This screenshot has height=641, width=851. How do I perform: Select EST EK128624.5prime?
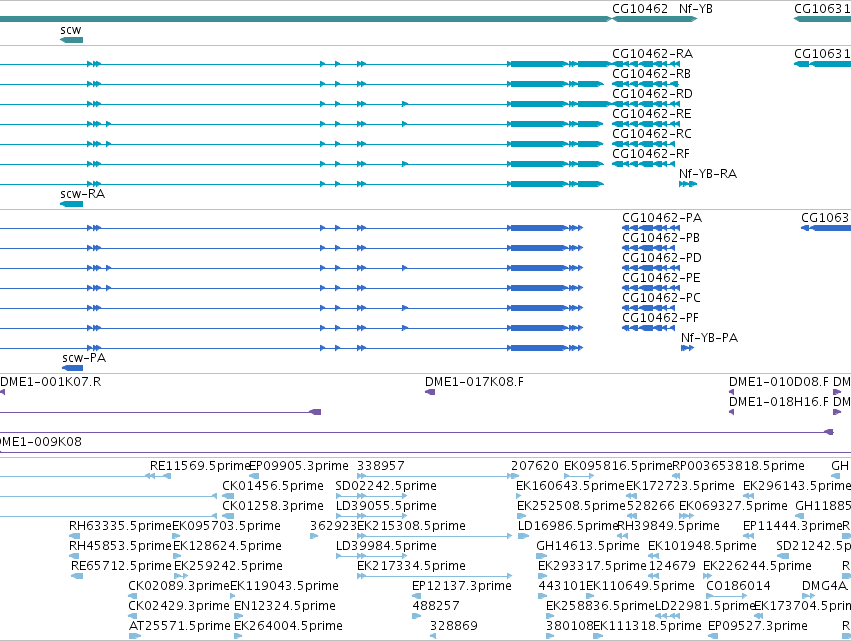pyautogui.click(x=227, y=547)
